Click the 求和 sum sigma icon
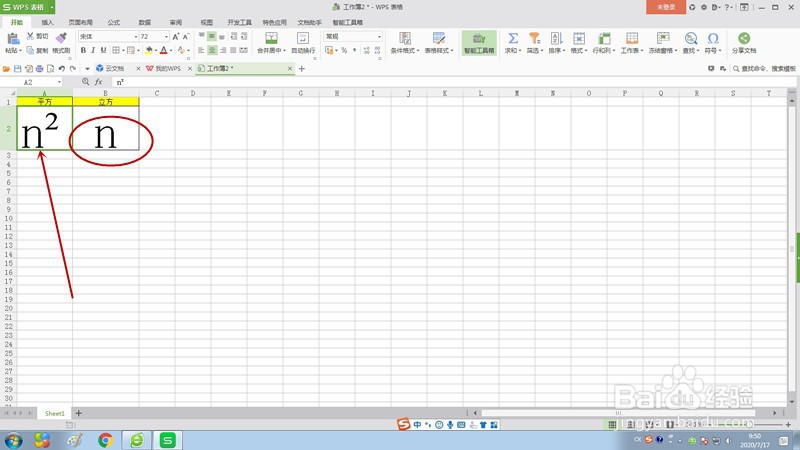 513,39
